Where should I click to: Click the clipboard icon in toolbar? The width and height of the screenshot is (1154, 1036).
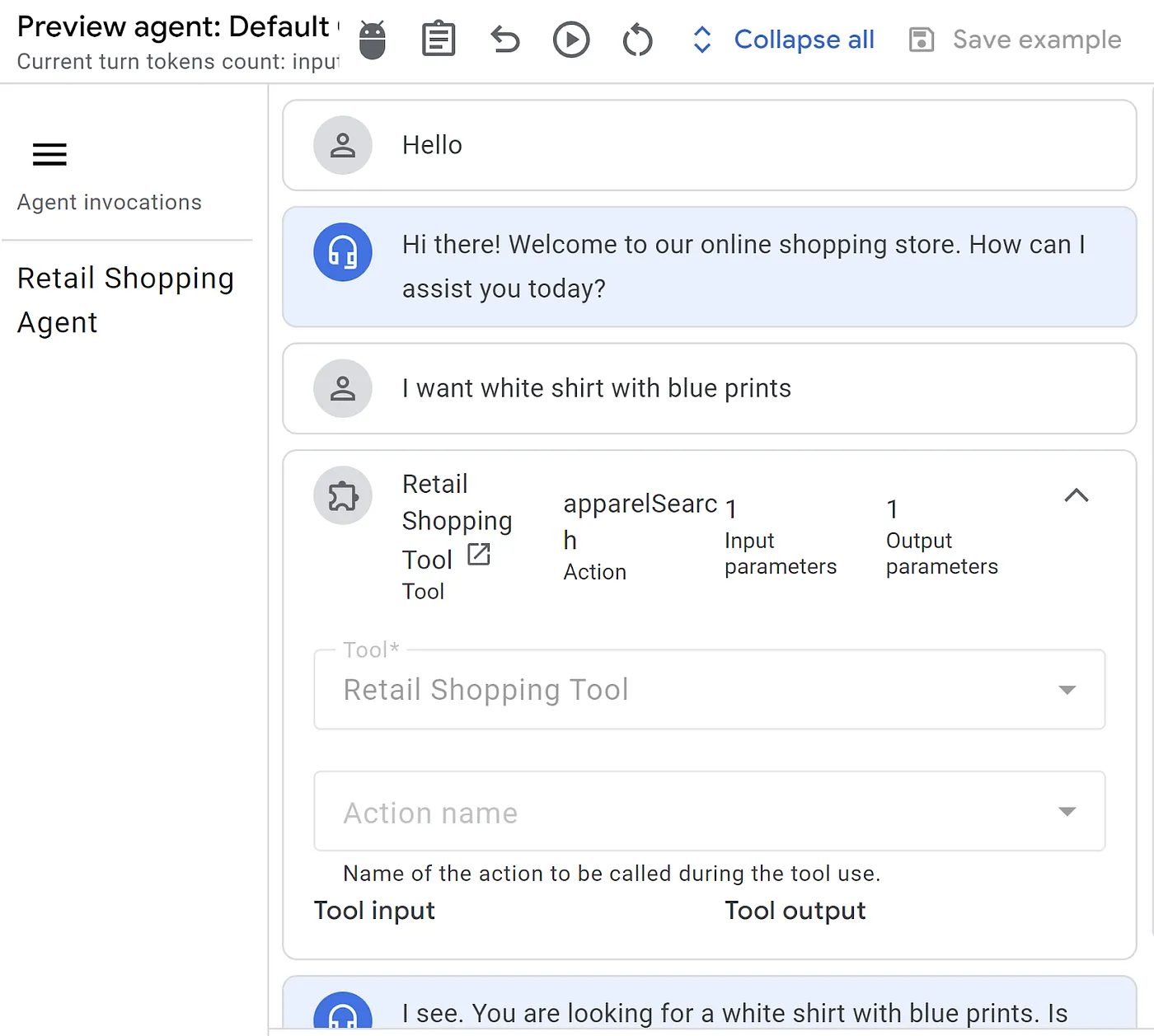click(x=439, y=40)
